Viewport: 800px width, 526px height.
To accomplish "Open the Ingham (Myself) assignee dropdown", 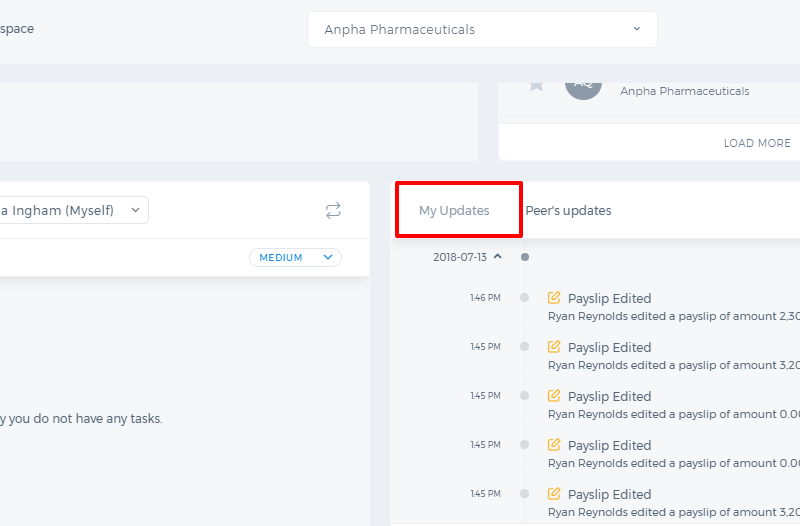I will 72,210.
